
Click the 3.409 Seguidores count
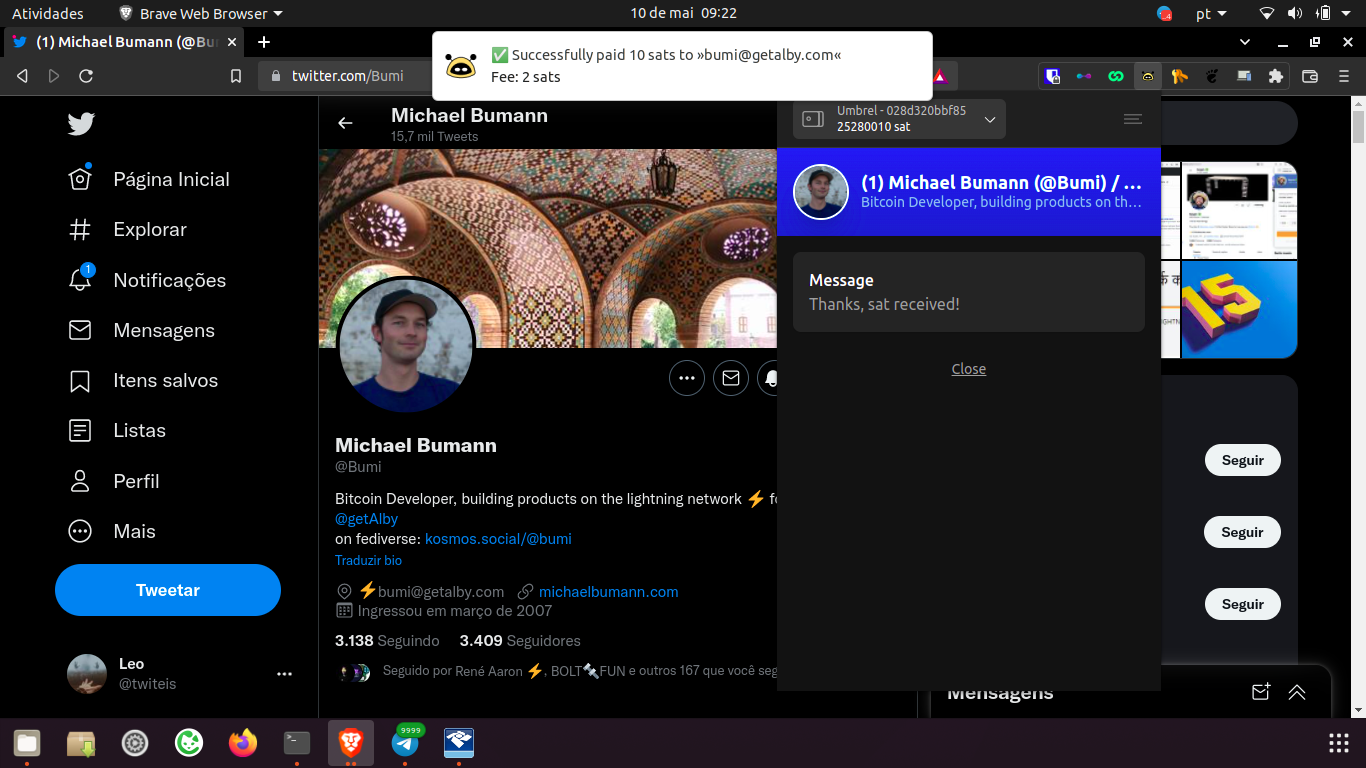point(520,641)
